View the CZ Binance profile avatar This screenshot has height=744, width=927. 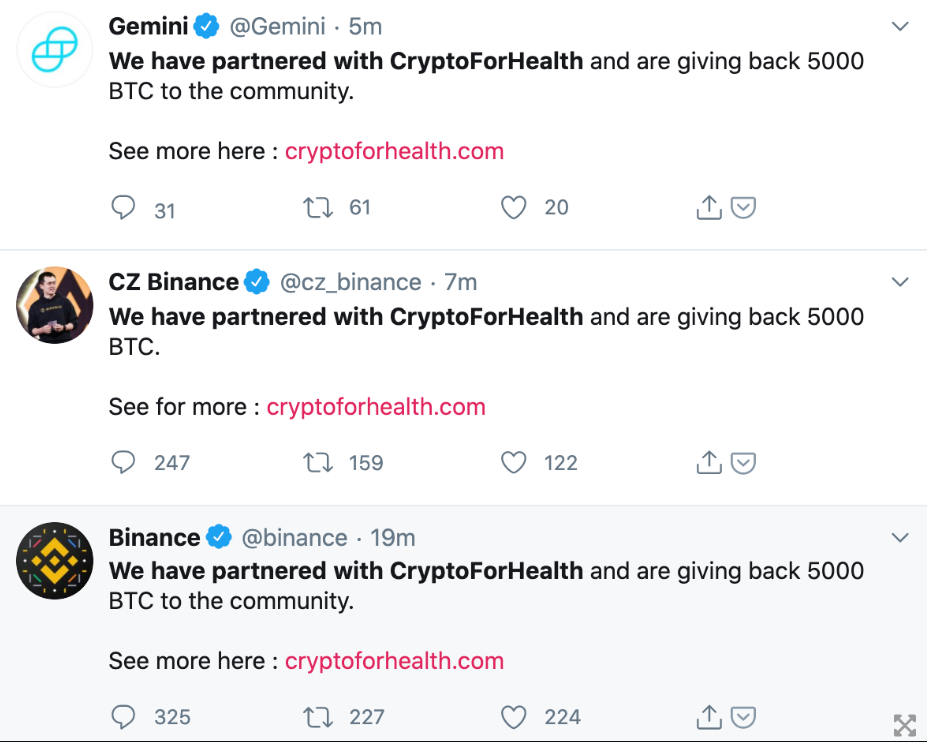click(55, 305)
